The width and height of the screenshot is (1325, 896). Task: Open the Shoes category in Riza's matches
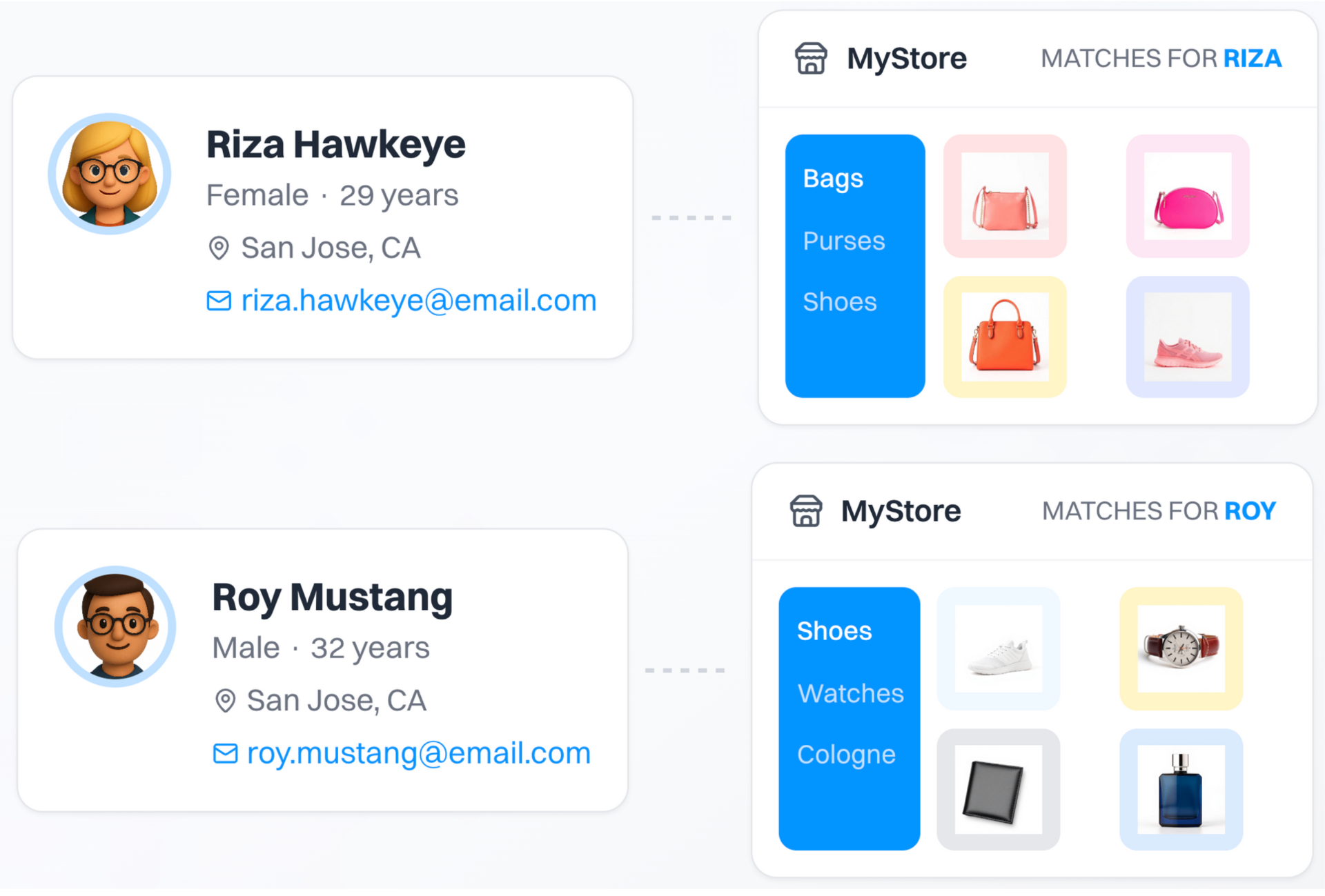(x=839, y=302)
